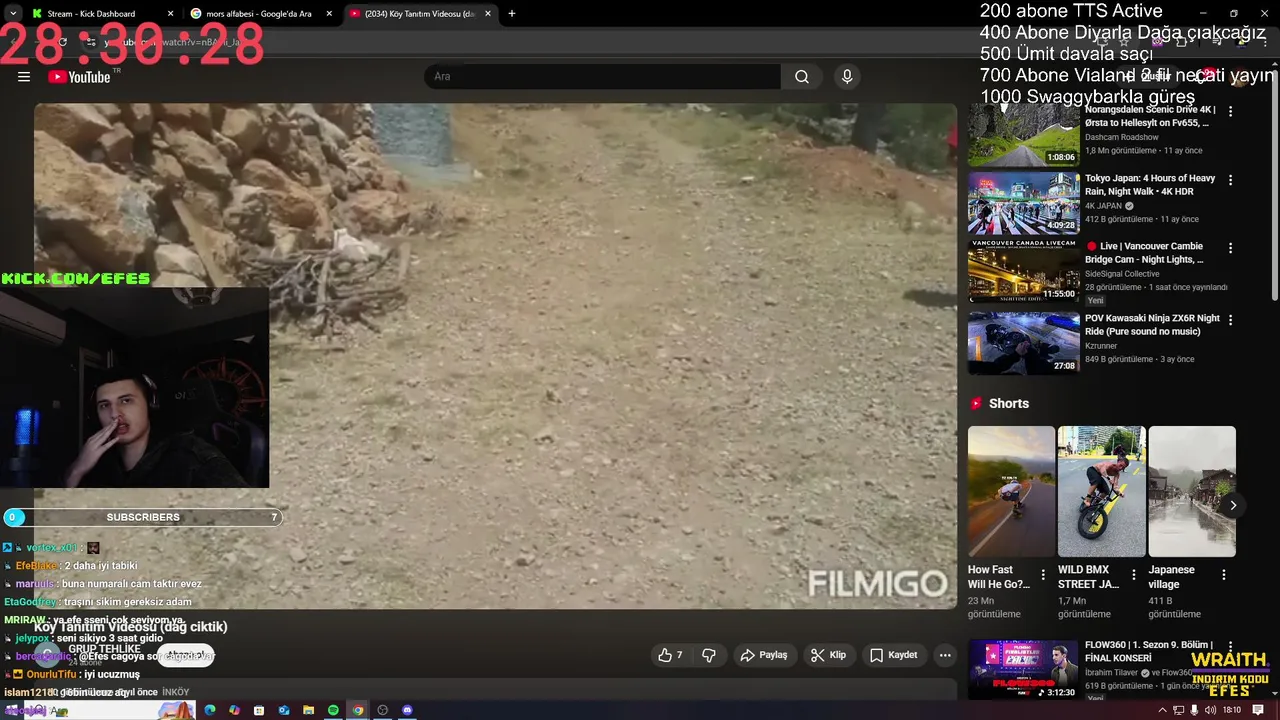Dislike the video with thumbs down
Image resolution: width=1280 pixels, height=720 pixels.
709,655
